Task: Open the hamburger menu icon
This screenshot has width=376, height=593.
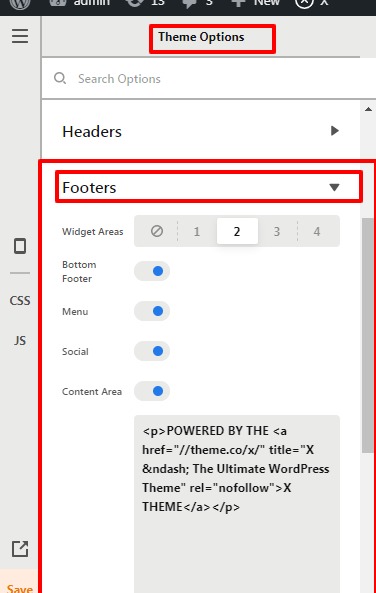Action: tap(20, 36)
